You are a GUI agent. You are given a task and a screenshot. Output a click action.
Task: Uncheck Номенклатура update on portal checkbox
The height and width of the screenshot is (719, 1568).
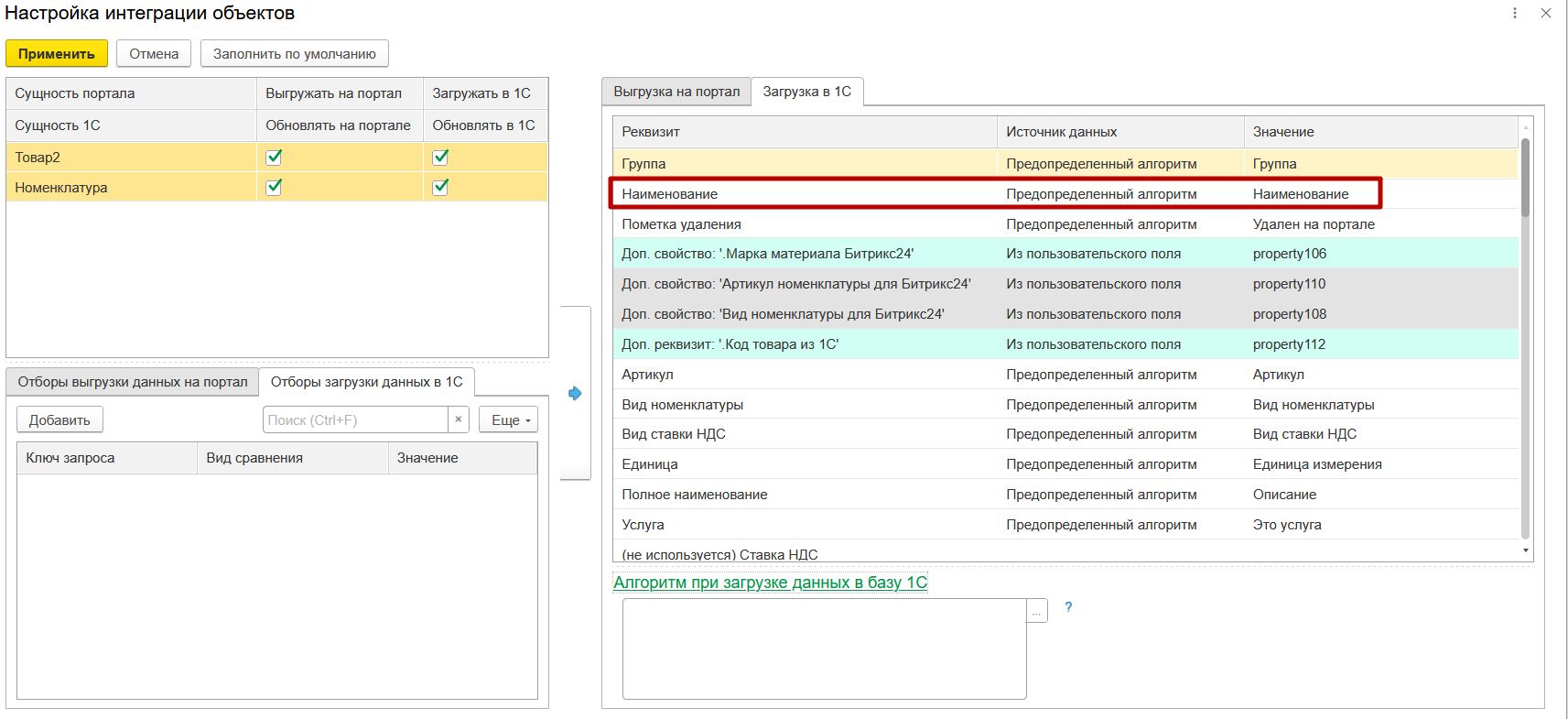tap(274, 187)
